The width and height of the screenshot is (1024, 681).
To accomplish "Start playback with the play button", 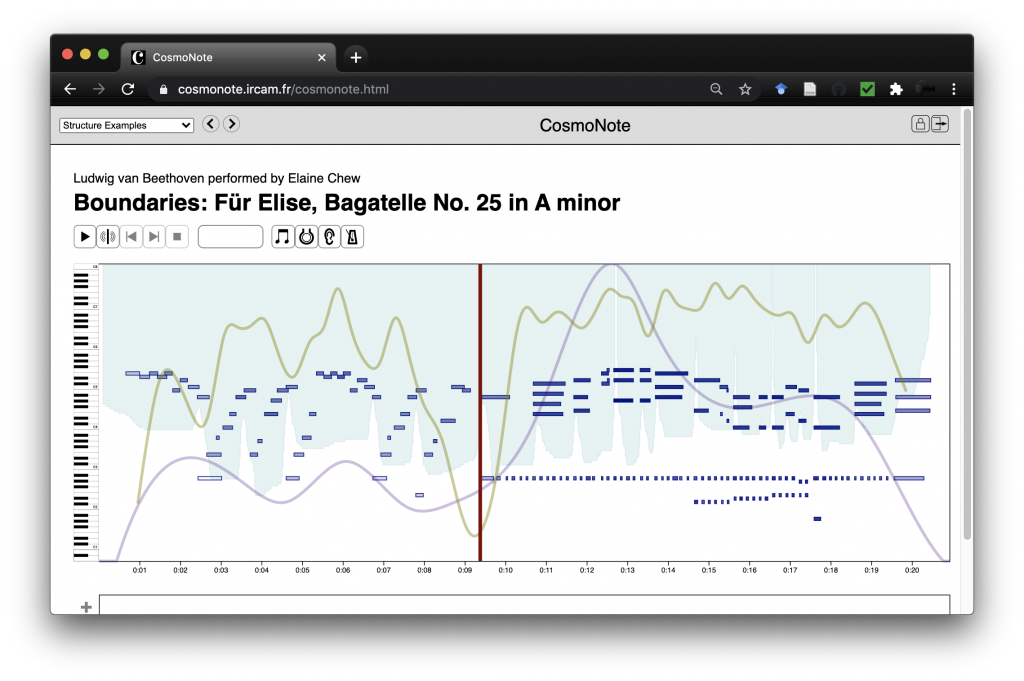I will pos(85,237).
